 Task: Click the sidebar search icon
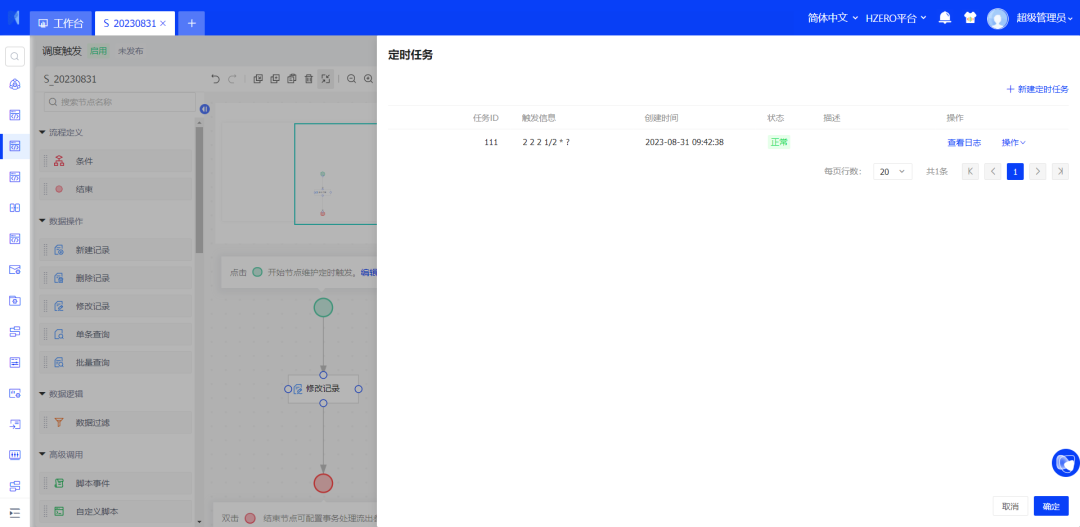(x=14, y=56)
